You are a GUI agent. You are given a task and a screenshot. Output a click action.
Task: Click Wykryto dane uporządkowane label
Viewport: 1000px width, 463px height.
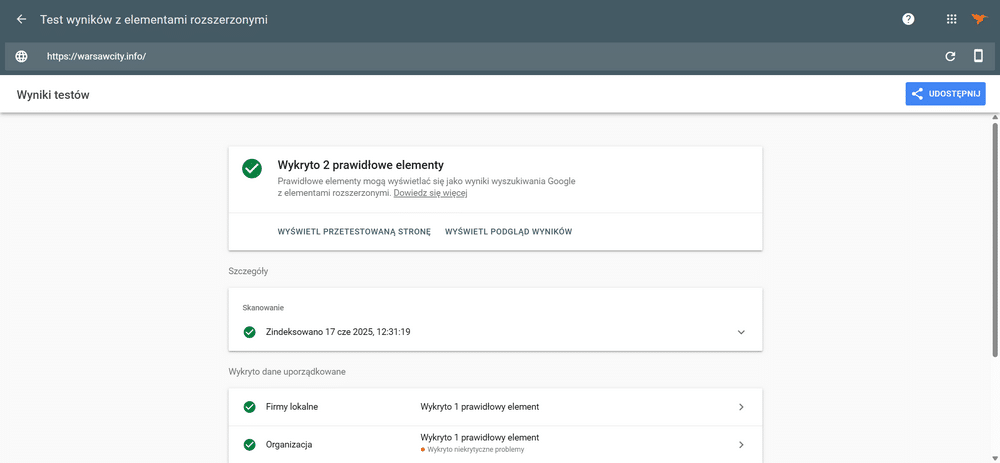click(287, 371)
